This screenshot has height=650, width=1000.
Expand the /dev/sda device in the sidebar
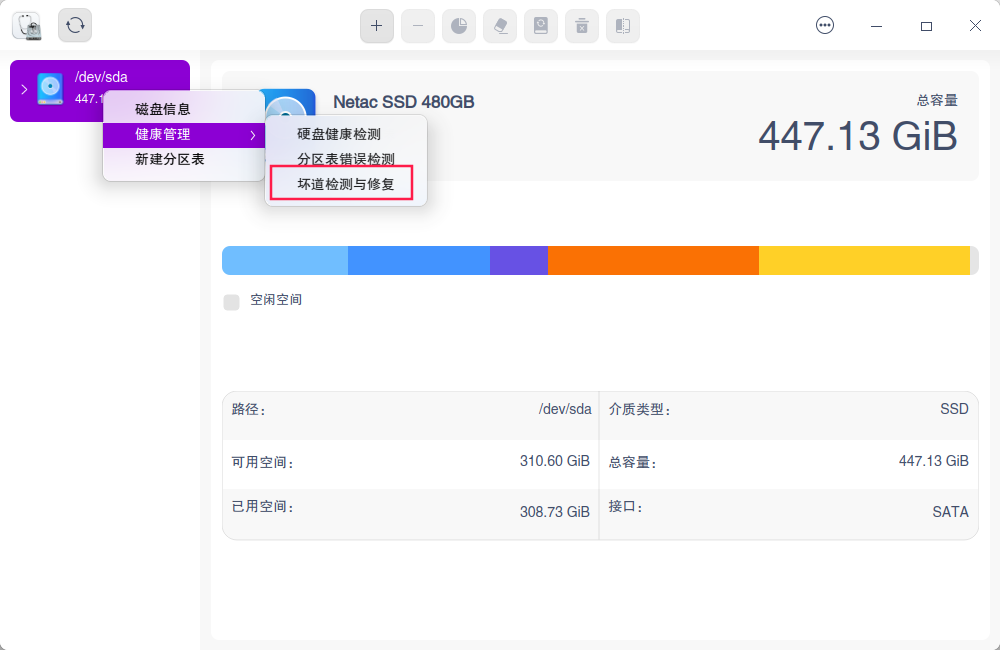(23, 88)
